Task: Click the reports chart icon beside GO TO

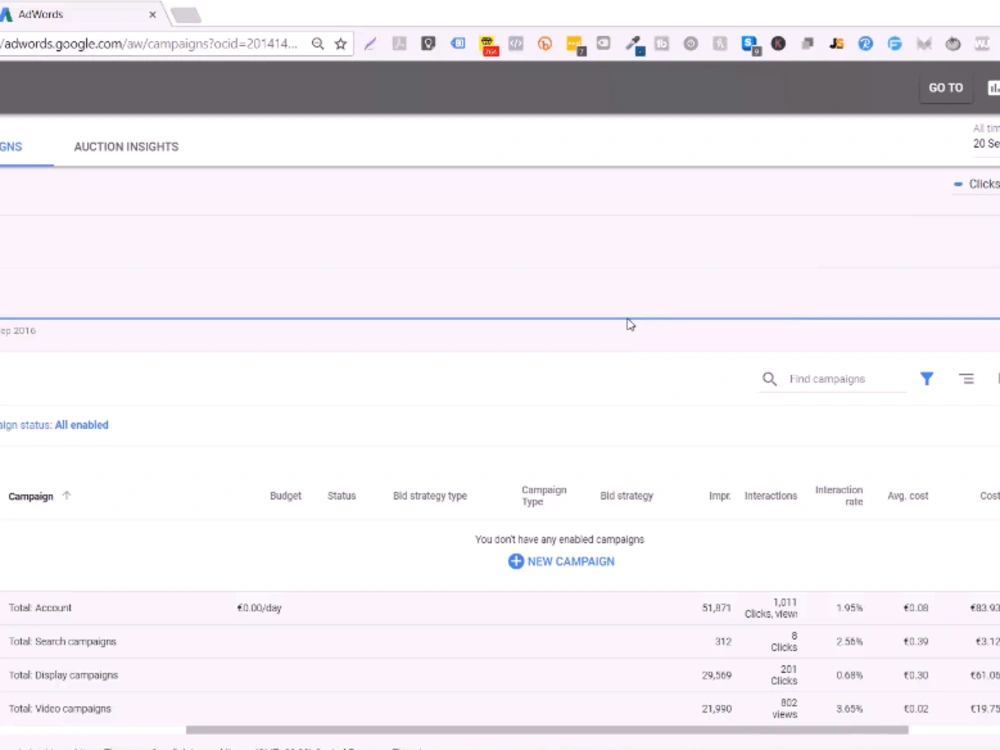Action: pyautogui.click(x=994, y=88)
